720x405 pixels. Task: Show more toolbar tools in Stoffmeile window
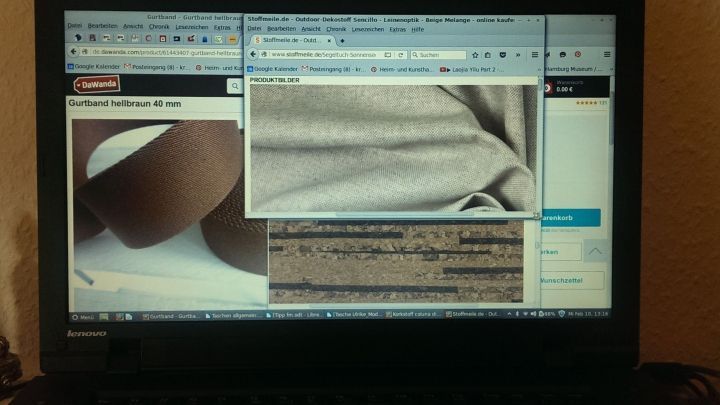[x=518, y=55]
